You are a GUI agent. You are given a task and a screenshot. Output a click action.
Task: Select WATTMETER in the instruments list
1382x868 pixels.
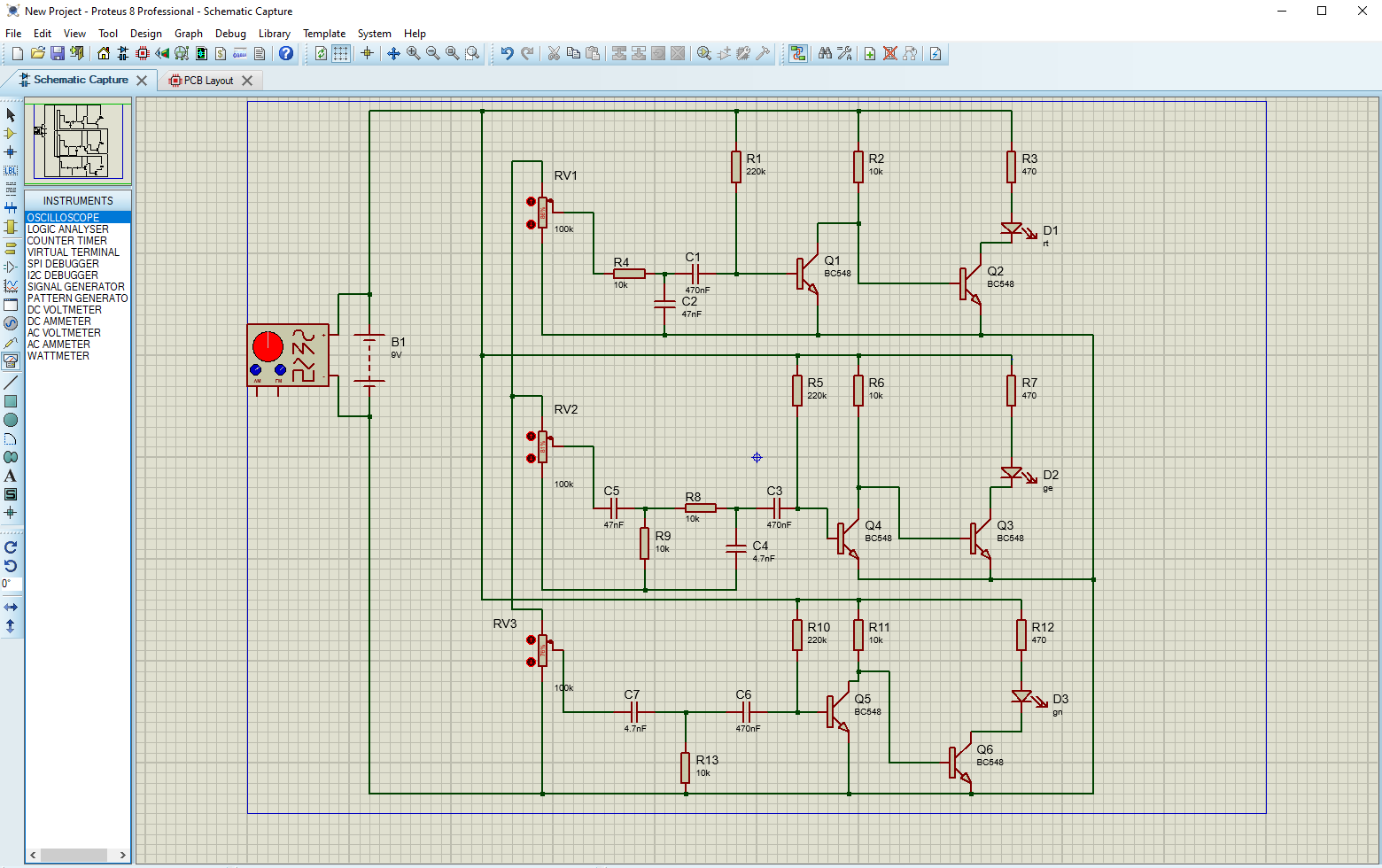pos(78,355)
